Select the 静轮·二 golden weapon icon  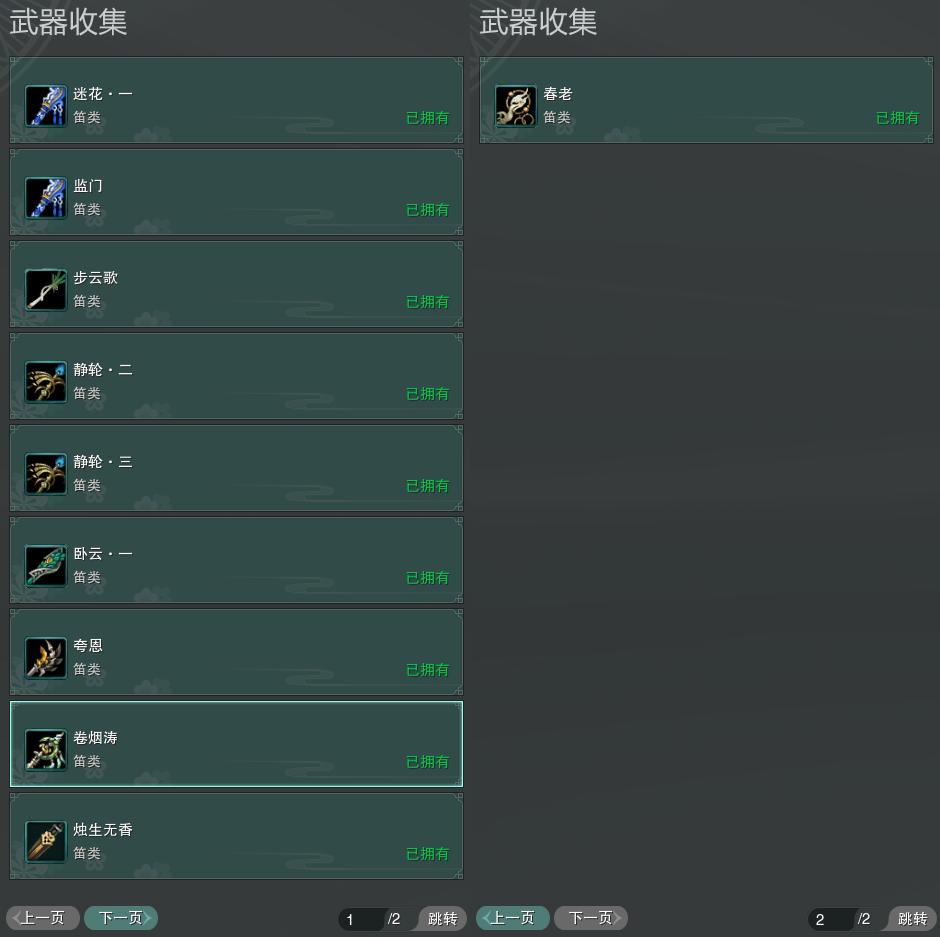point(46,381)
